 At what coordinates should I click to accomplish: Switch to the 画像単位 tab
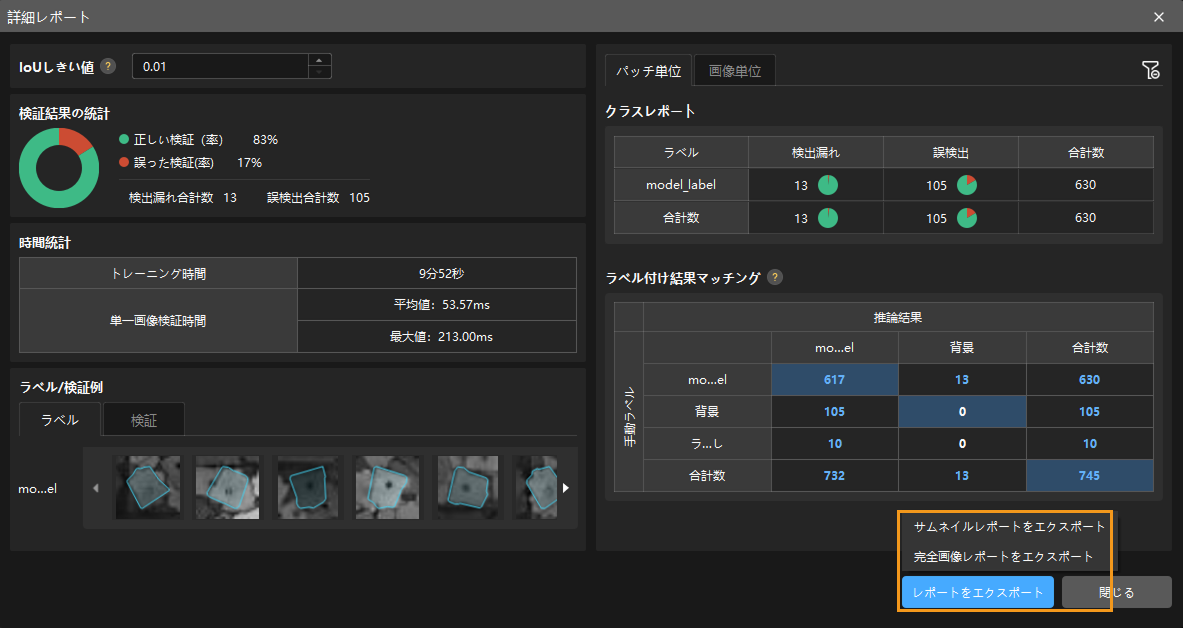pyautogui.click(x=735, y=71)
